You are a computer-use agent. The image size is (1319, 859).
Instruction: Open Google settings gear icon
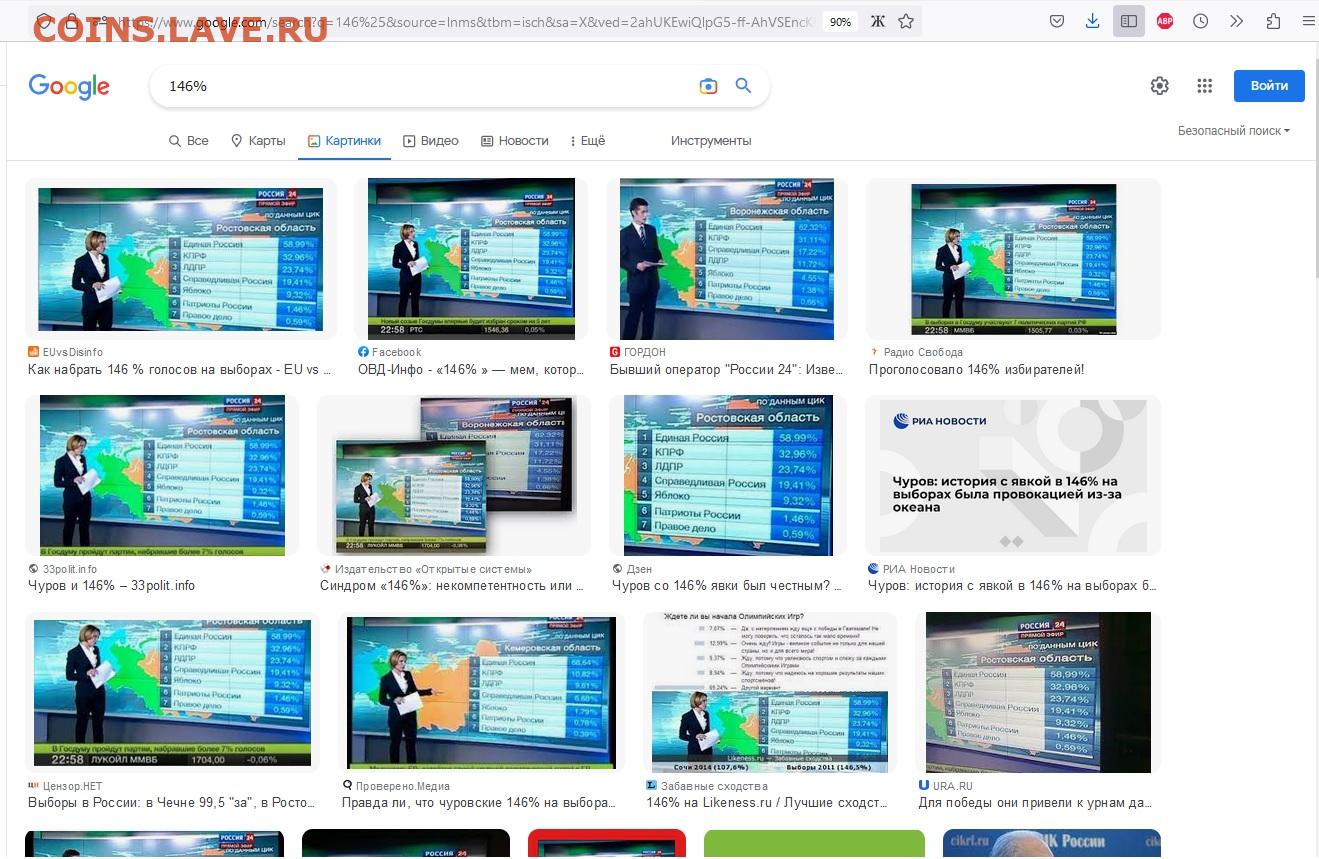pos(1159,86)
